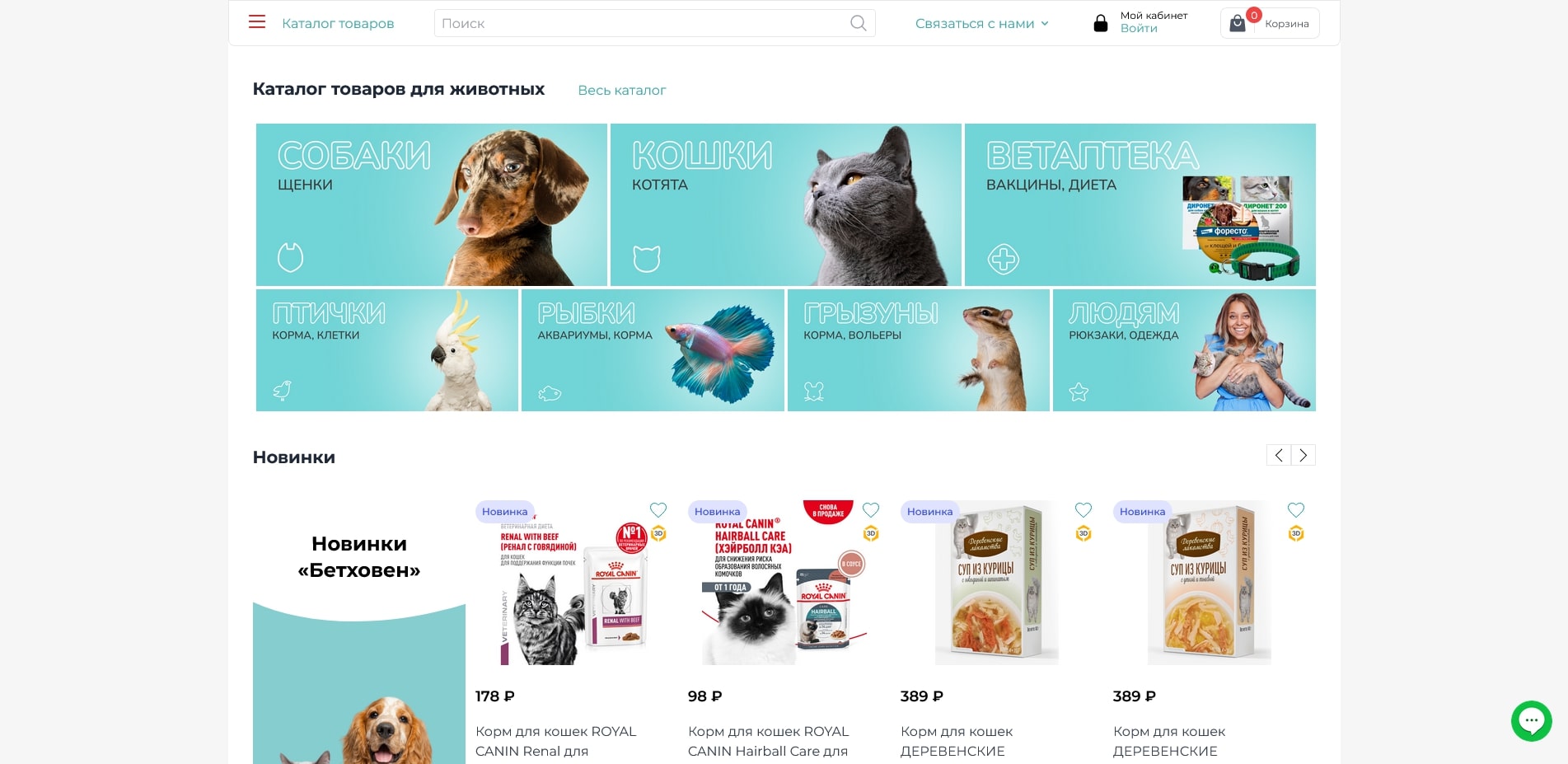Toggle favorite heart on Hairball Care product
Image resolution: width=1568 pixels, height=764 pixels.
click(871, 510)
